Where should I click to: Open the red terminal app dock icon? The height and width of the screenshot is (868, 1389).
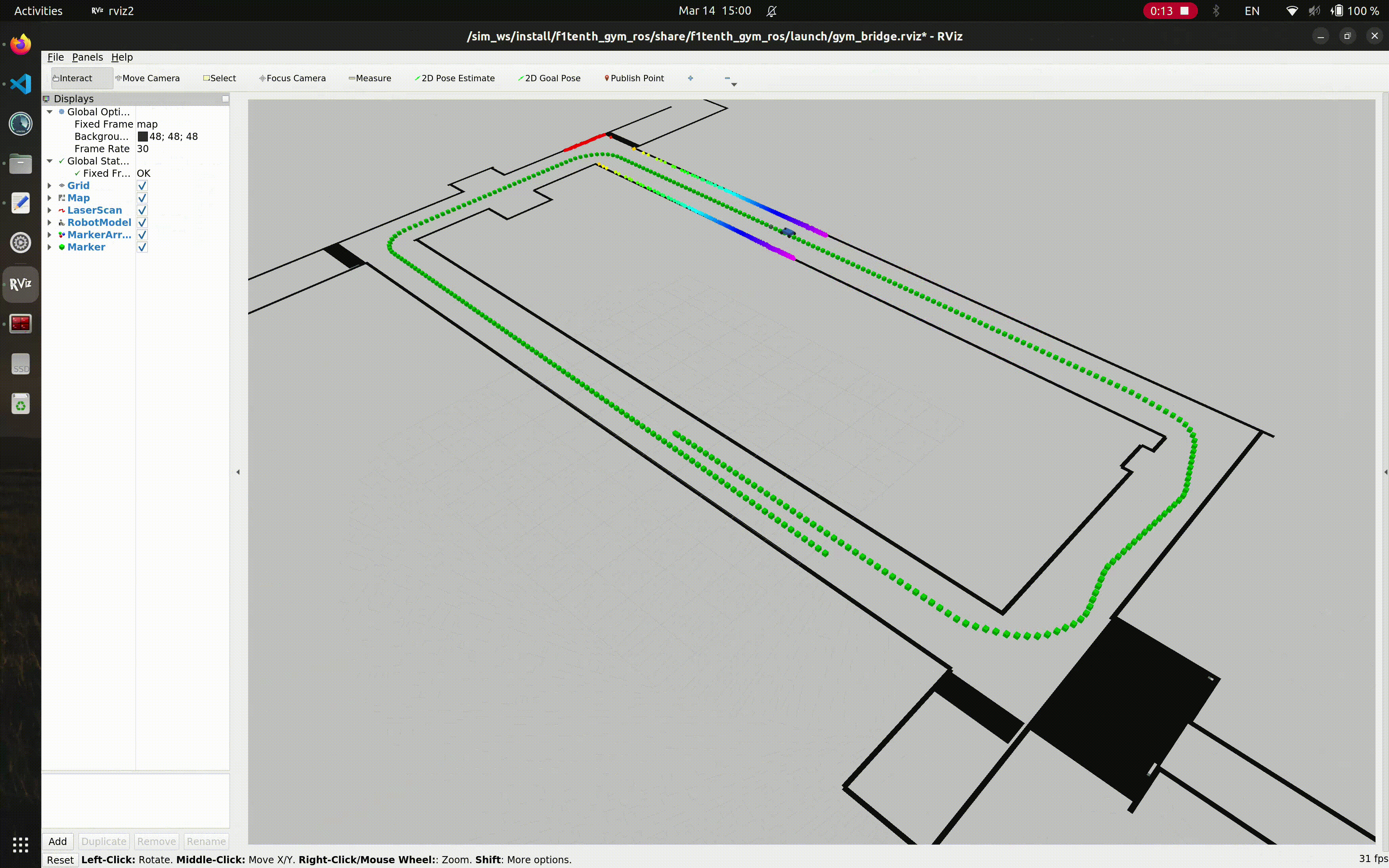pos(21,324)
